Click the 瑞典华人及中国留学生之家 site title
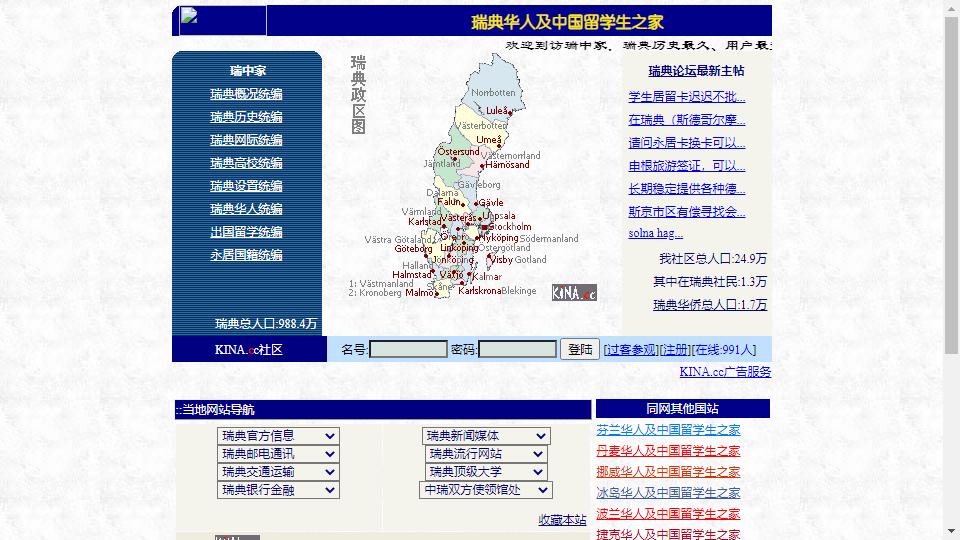Image resolution: width=960 pixels, height=540 pixels. (568, 22)
